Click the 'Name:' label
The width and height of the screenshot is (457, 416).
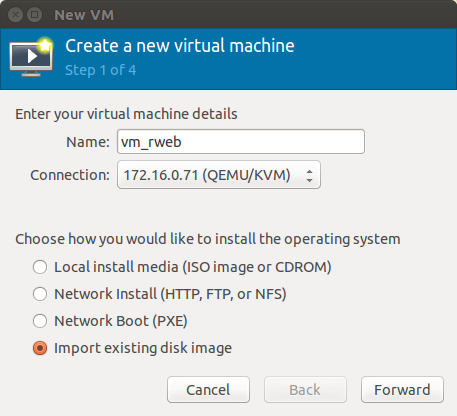88,142
